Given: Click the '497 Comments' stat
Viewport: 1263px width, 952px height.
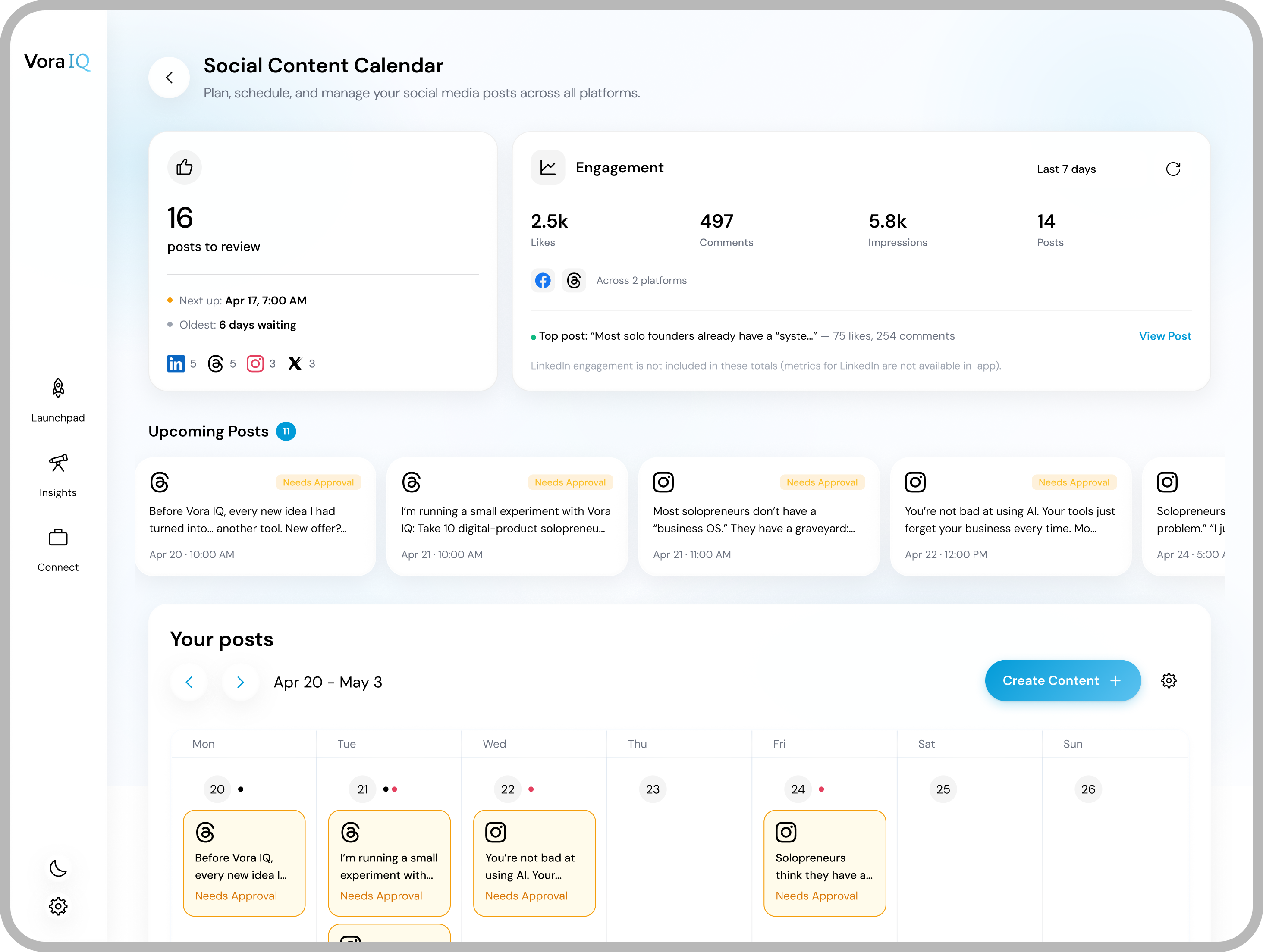Looking at the screenshot, I should 726,229.
